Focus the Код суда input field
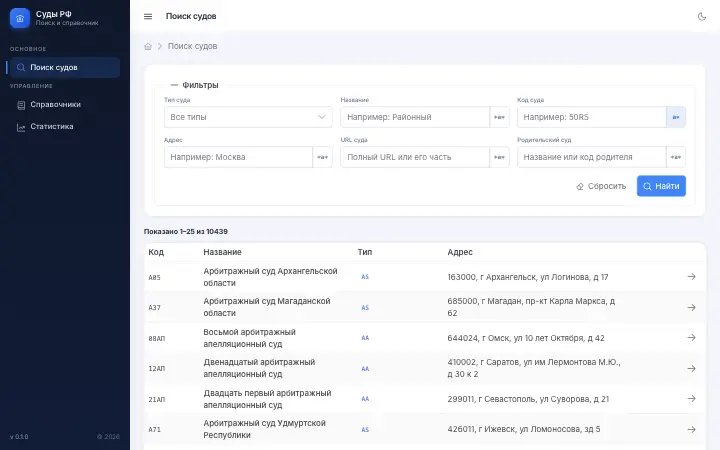The image size is (720, 450). 591,117
